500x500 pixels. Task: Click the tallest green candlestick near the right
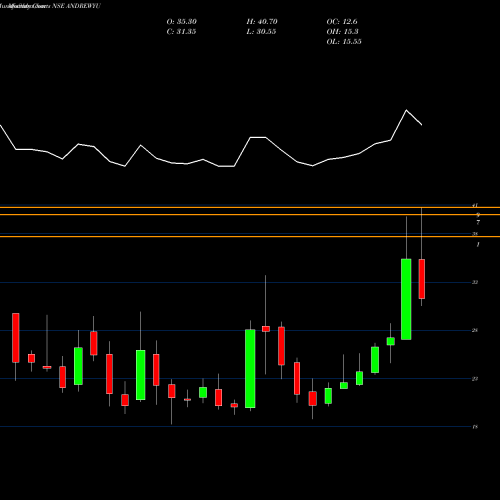tap(406, 299)
